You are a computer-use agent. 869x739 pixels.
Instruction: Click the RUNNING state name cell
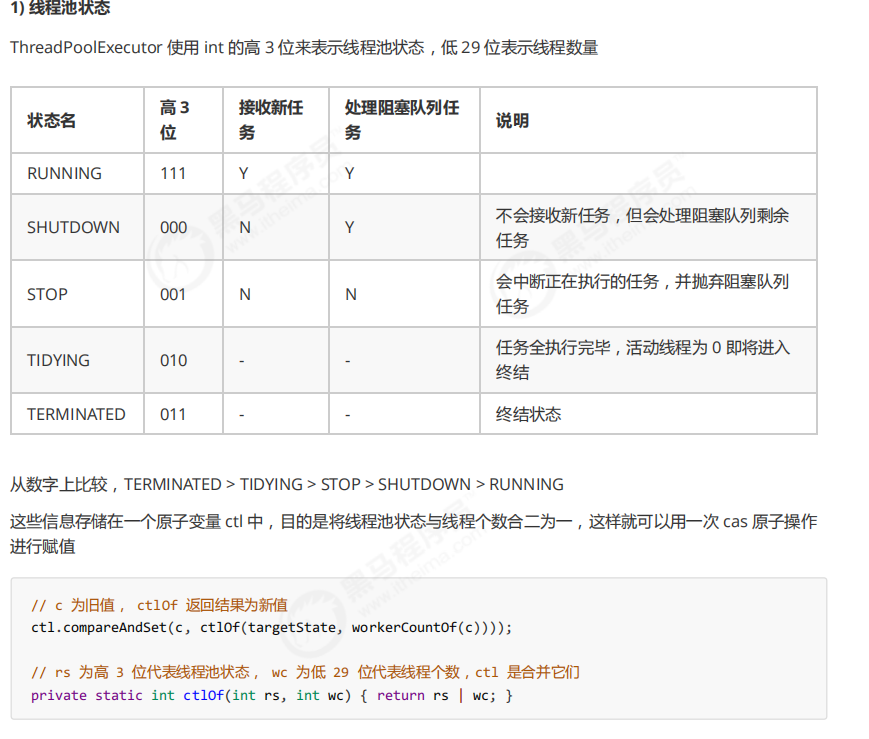click(64, 173)
